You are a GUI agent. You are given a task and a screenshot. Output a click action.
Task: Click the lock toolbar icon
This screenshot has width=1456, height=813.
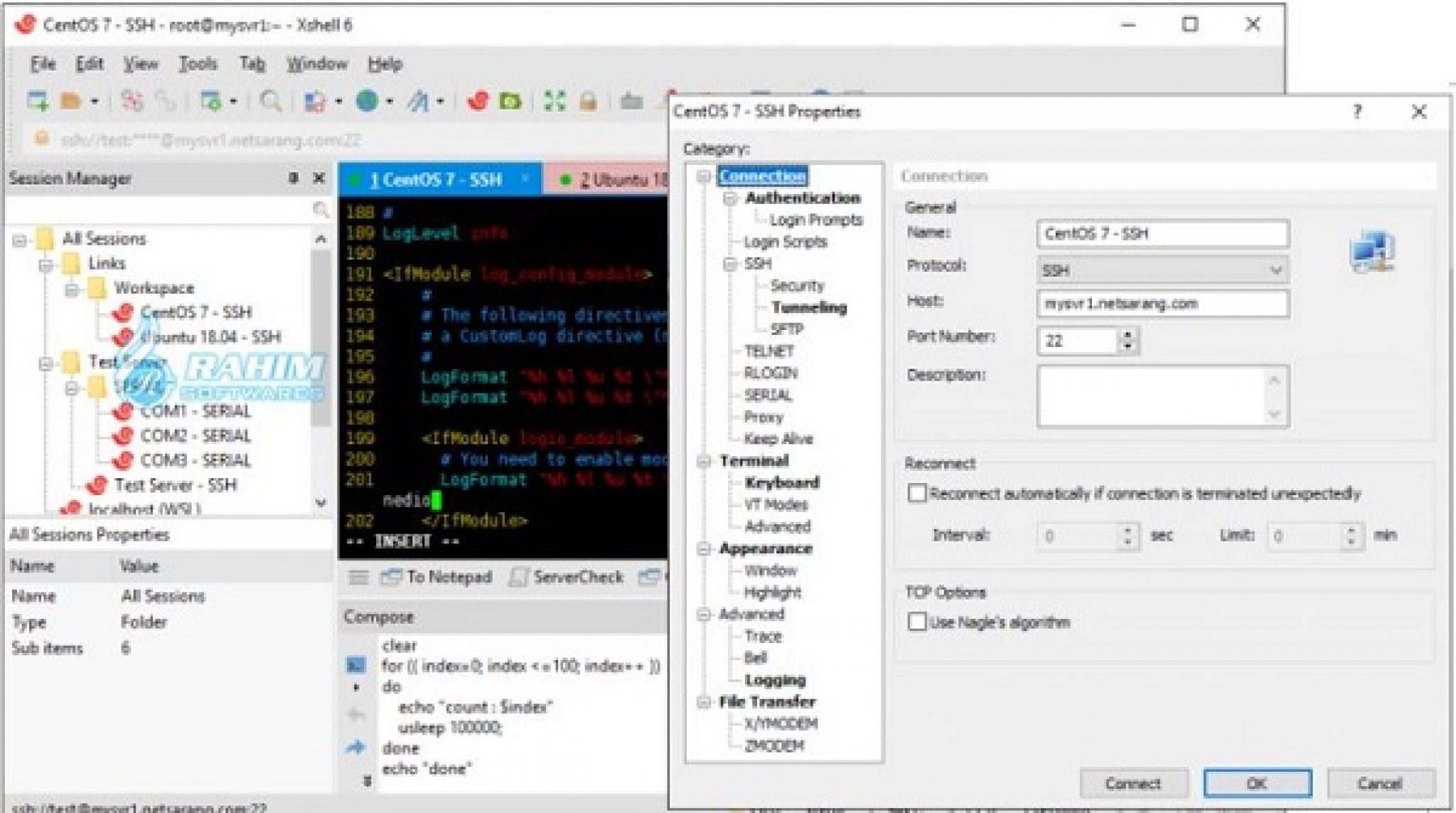point(588,102)
